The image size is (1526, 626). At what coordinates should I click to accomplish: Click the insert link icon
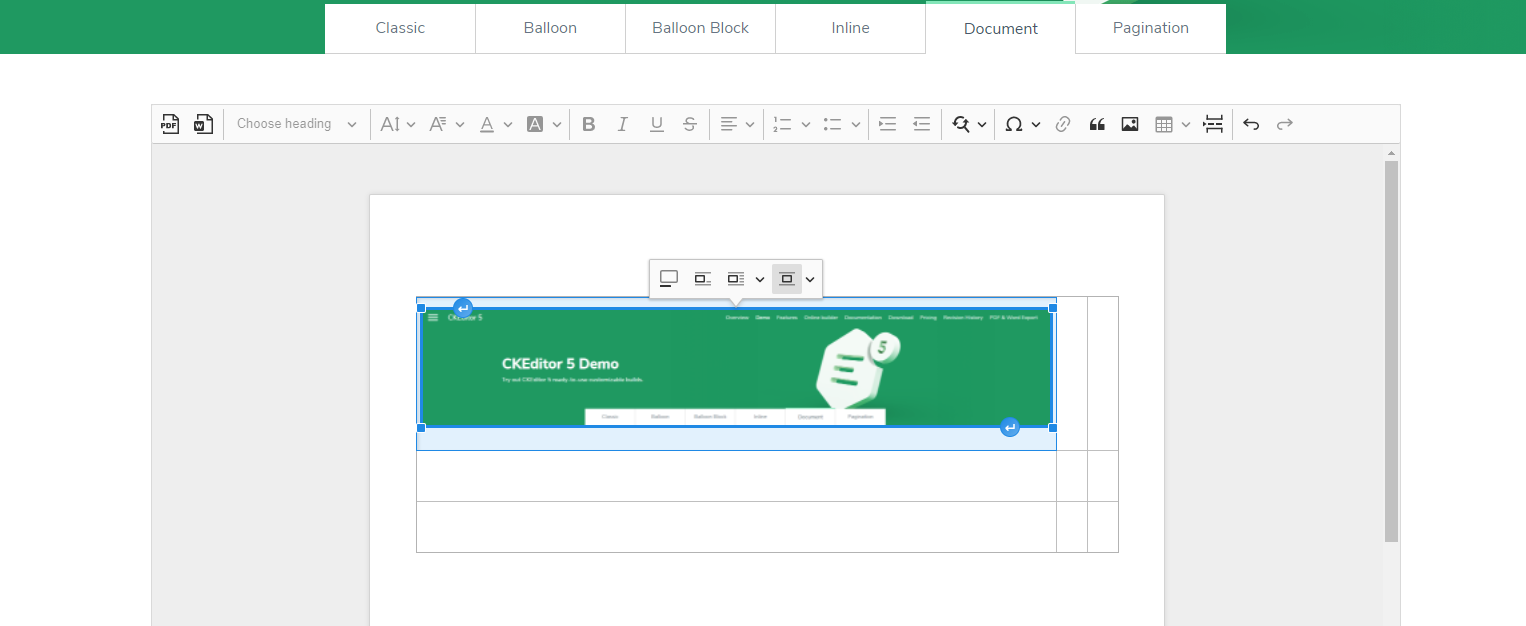click(1063, 124)
